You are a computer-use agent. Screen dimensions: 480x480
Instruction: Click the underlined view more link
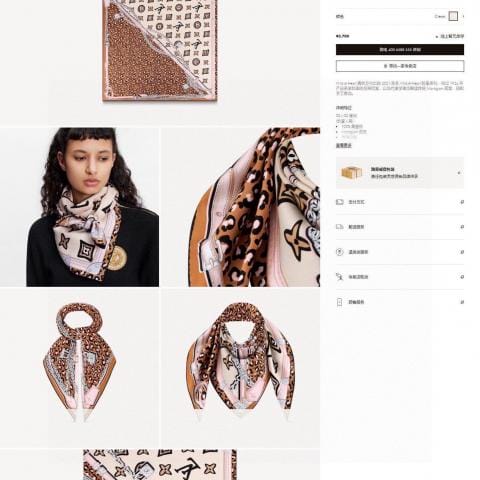[x=344, y=146]
